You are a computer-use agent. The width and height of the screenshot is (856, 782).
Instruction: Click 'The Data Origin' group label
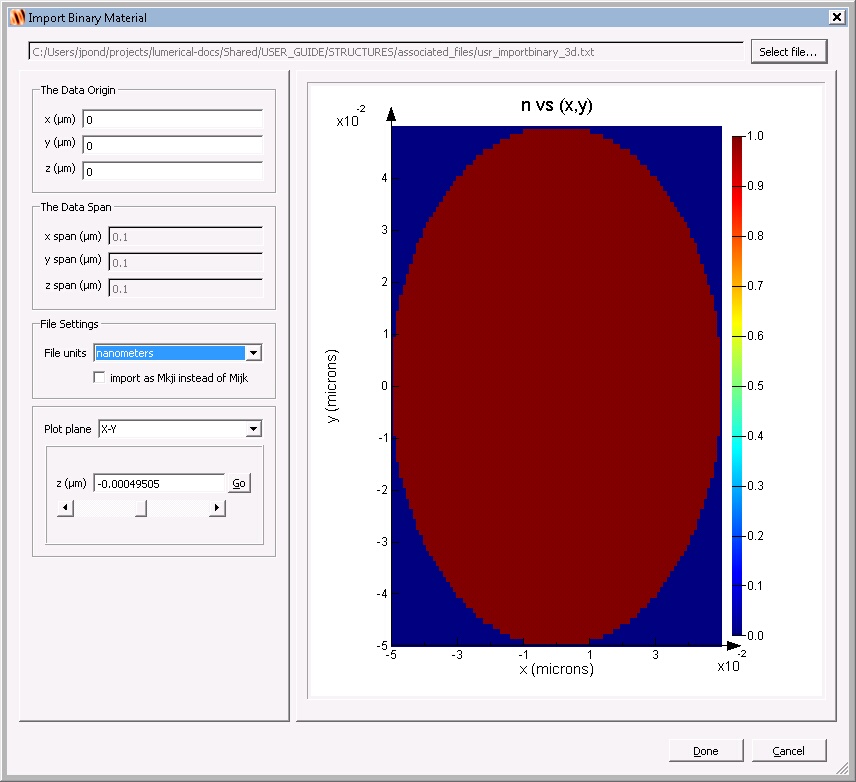coord(78,90)
